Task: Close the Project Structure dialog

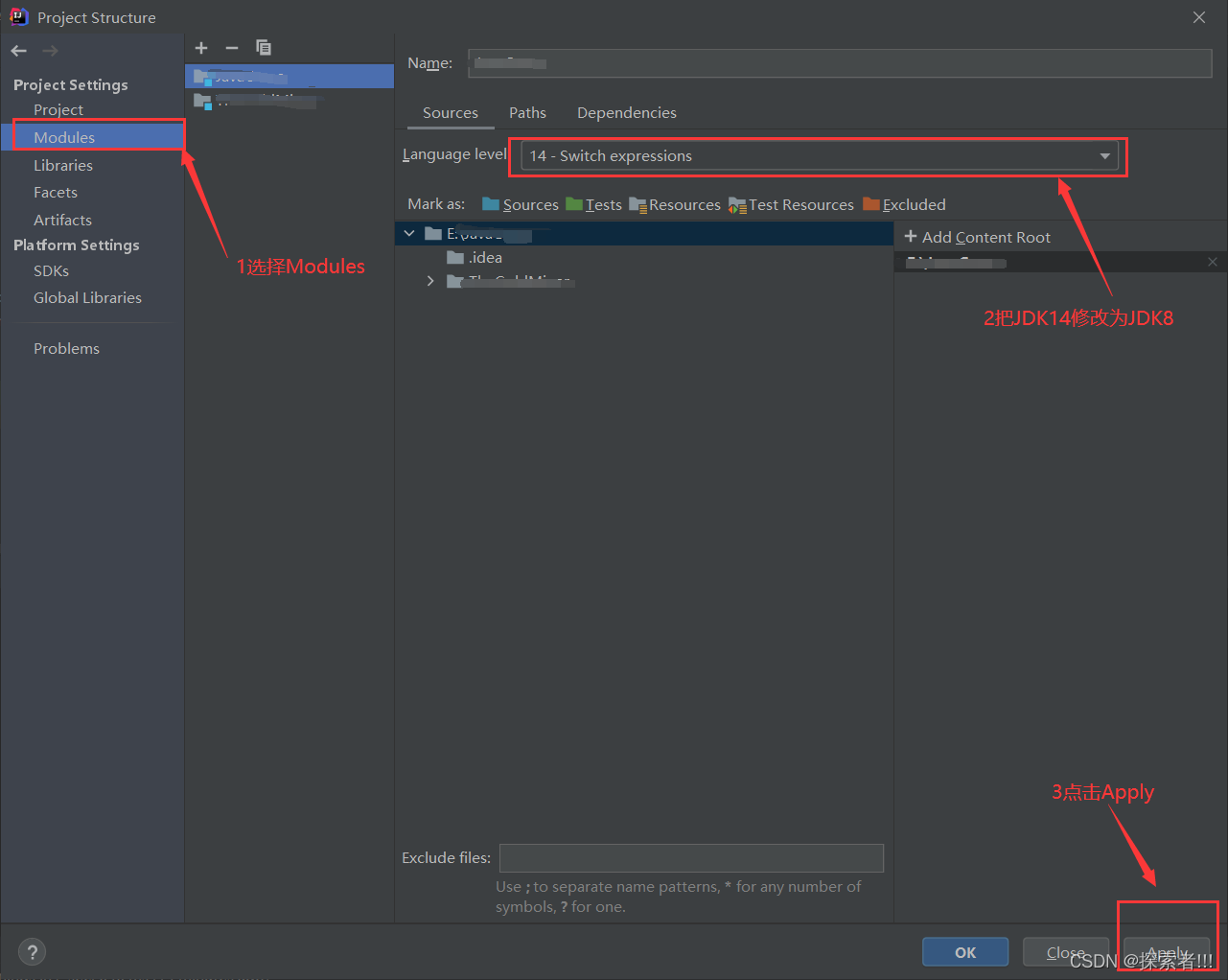Action: pyautogui.click(x=1199, y=17)
